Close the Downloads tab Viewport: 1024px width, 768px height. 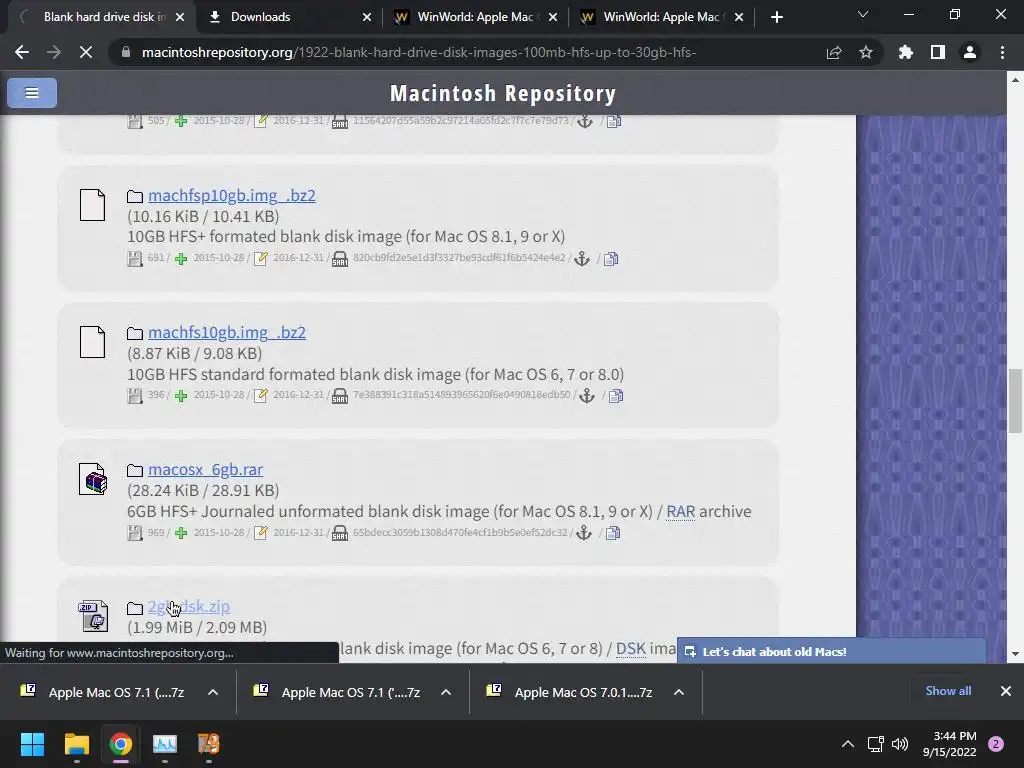pyautogui.click(x=367, y=17)
